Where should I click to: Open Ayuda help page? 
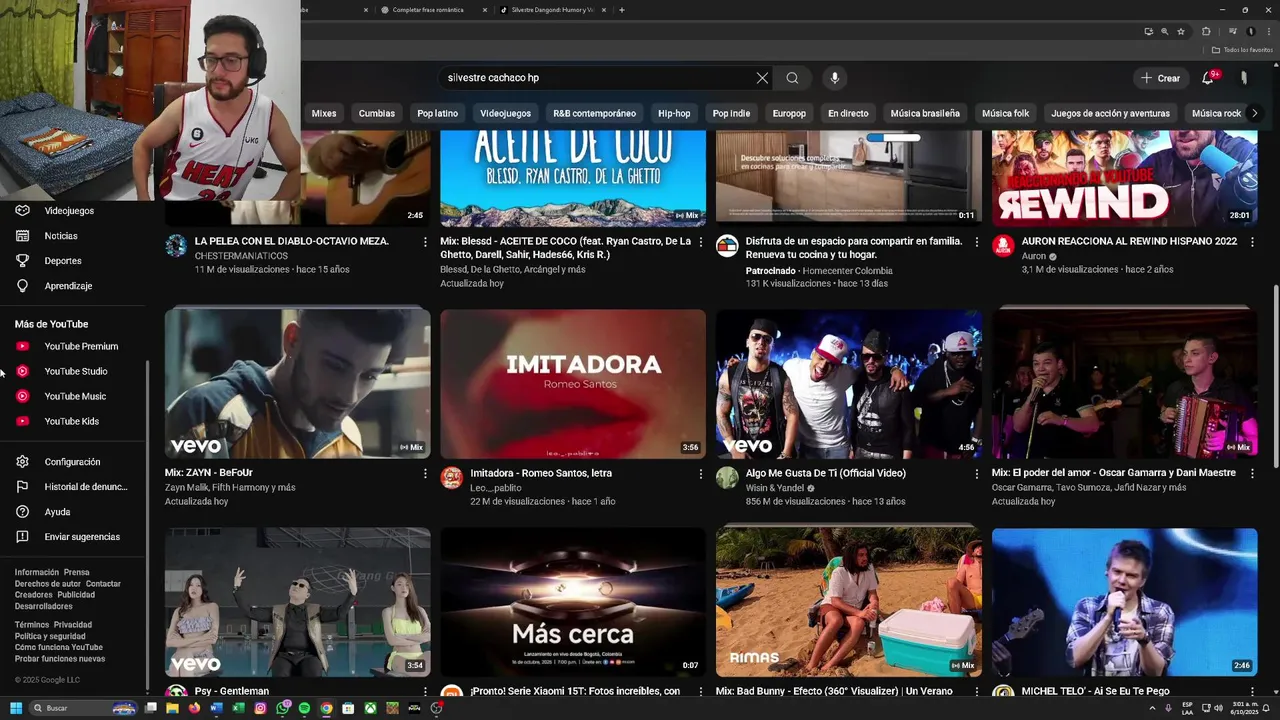(57, 512)
